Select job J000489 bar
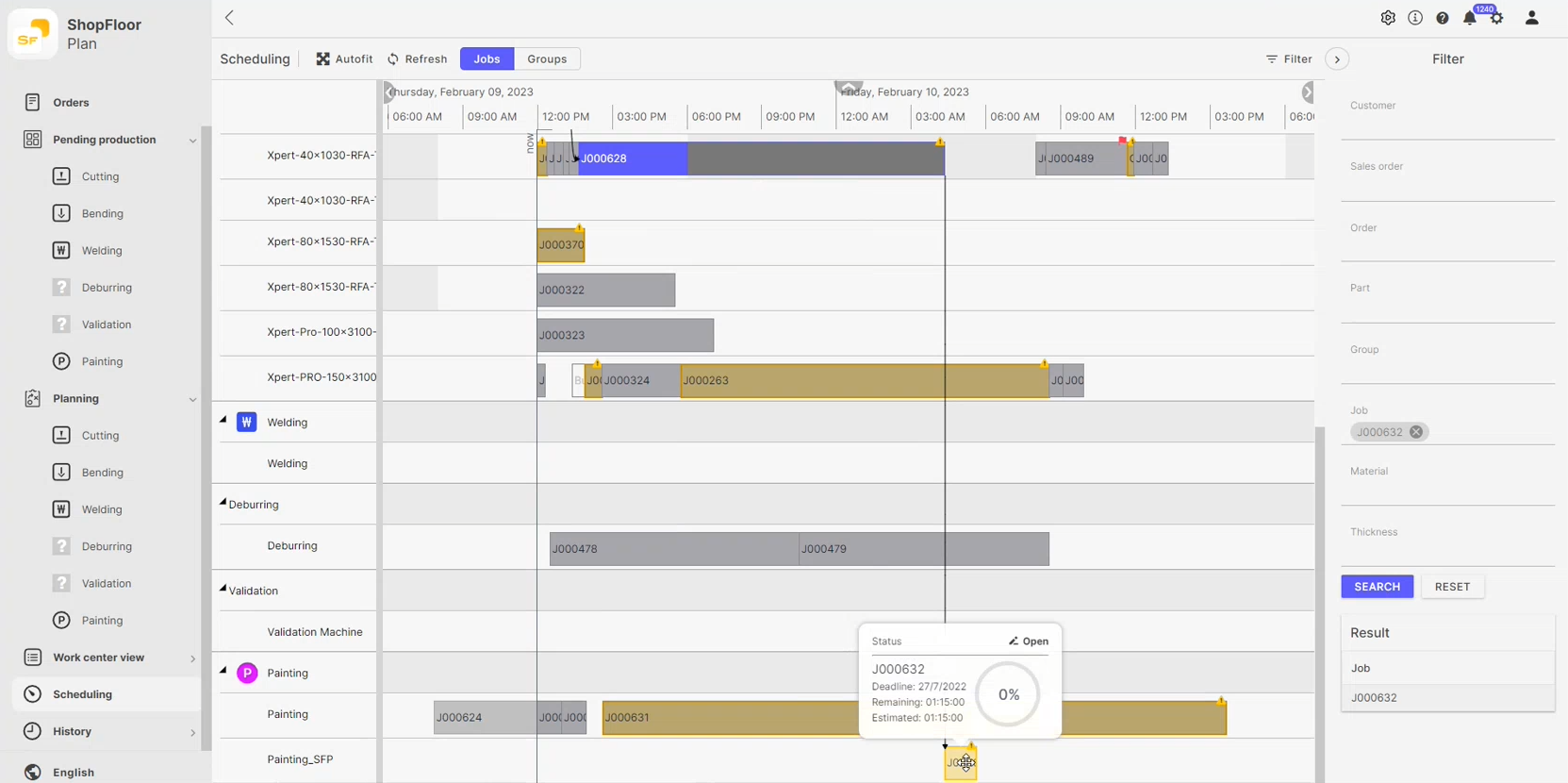1568x783 pixels. click(1086, 158)
